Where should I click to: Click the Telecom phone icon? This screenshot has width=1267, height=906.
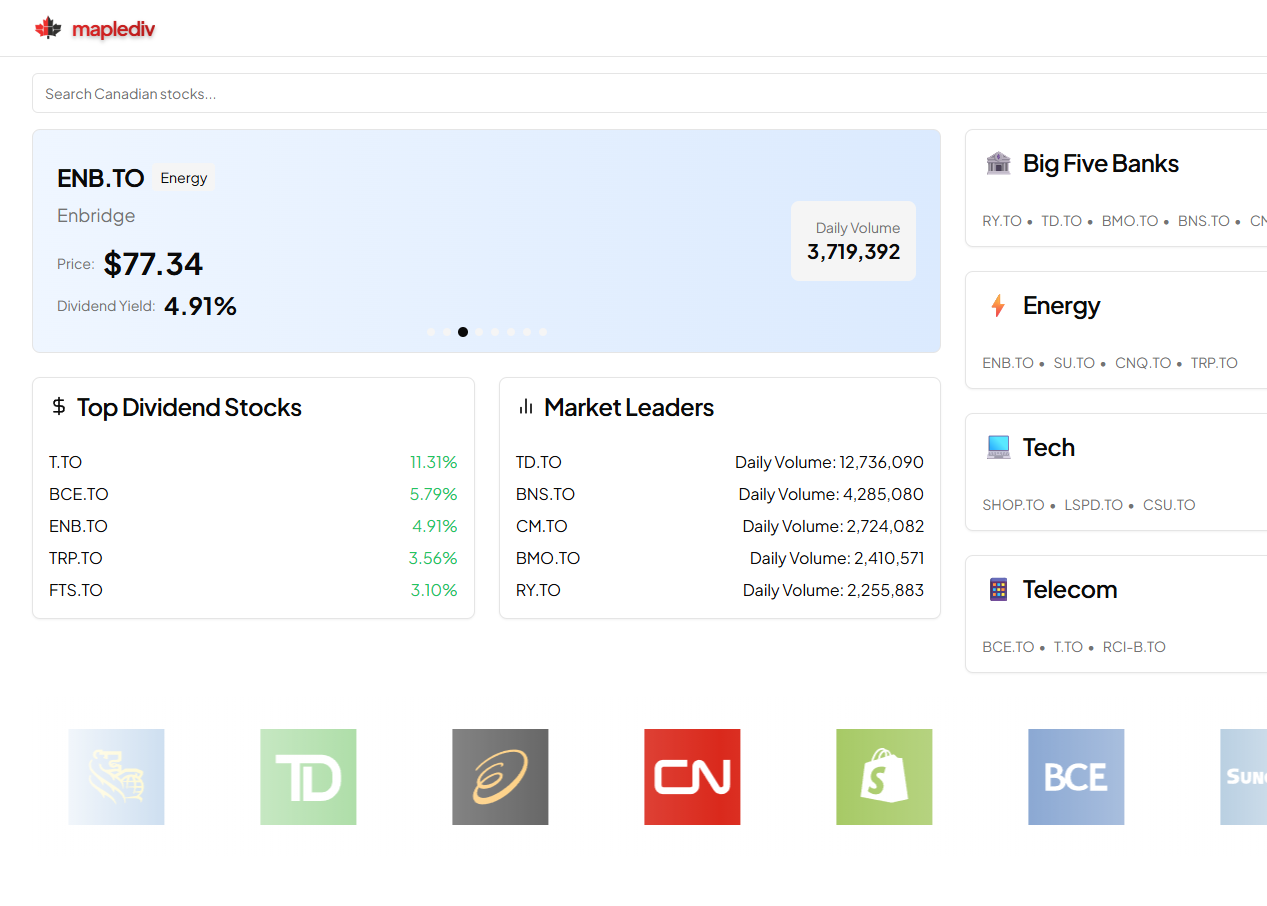[998, 589]
